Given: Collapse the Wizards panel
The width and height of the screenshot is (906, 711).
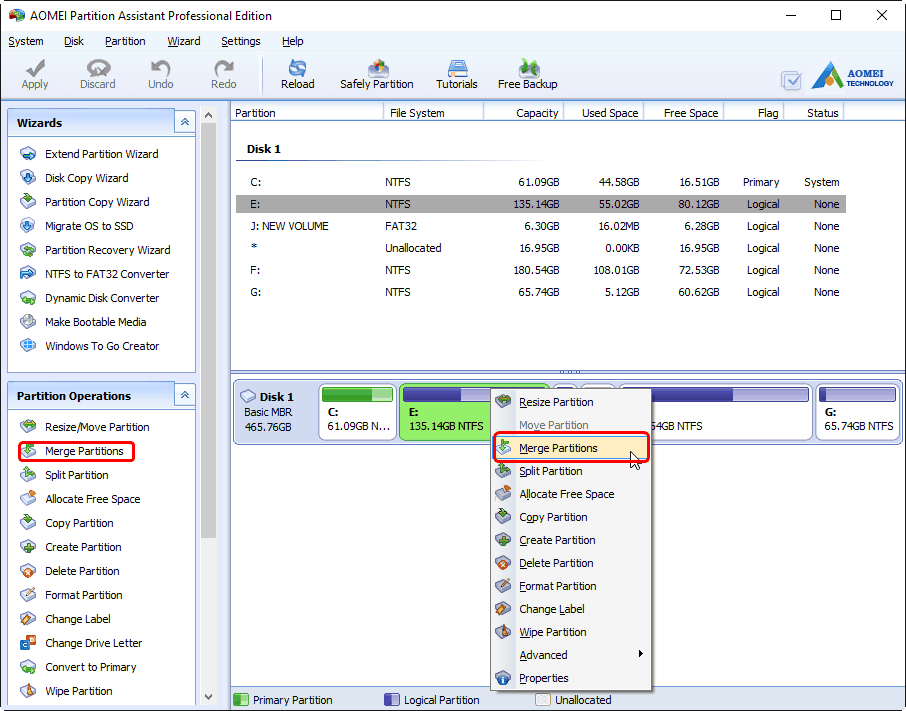Looking at the screenshot, I should tap(185, 122).
